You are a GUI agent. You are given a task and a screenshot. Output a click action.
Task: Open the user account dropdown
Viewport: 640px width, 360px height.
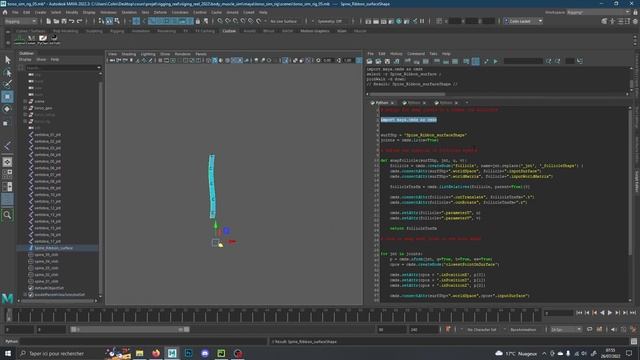click(524, 21)
